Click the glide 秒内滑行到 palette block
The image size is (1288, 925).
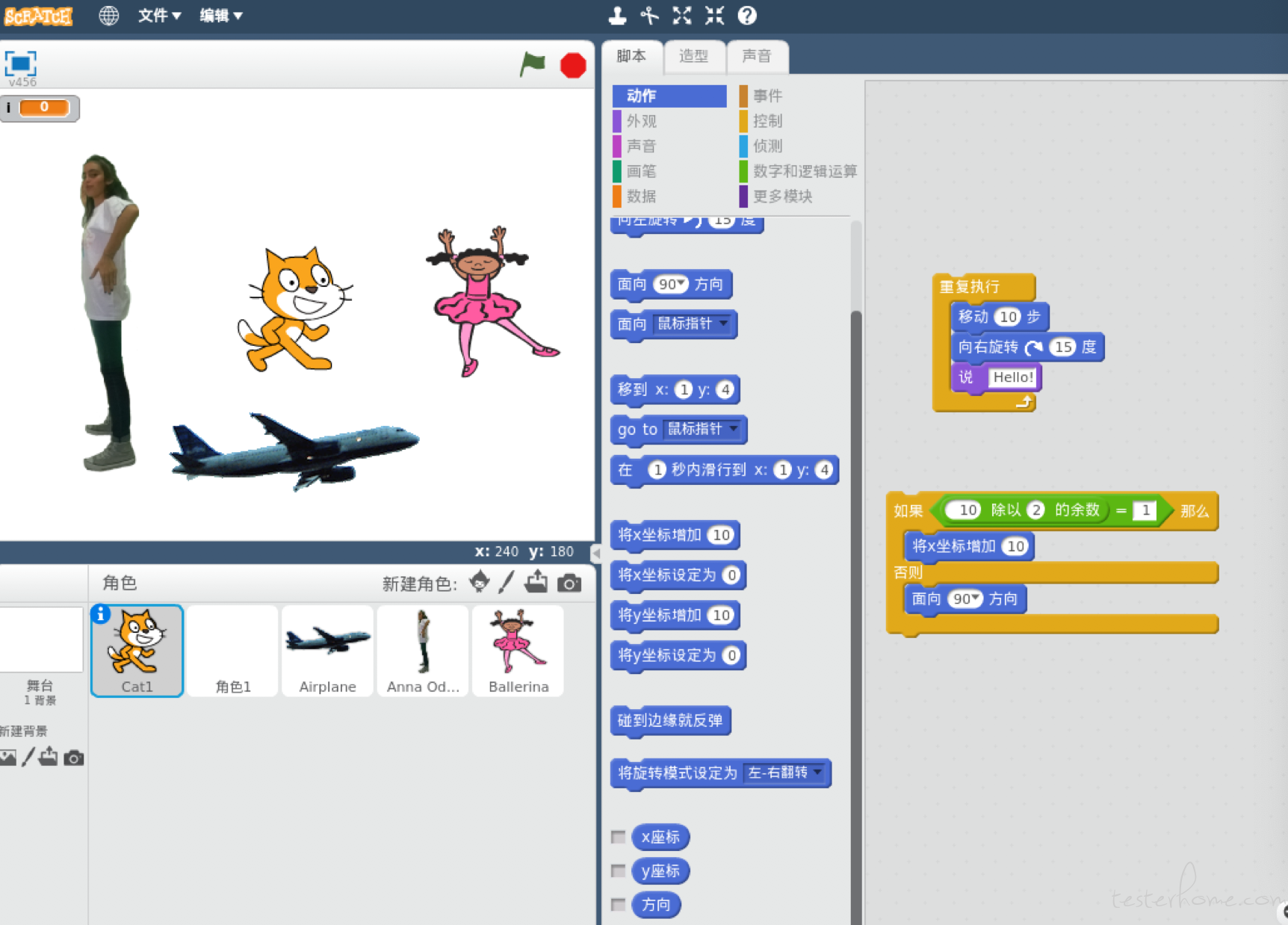[724, 470]
